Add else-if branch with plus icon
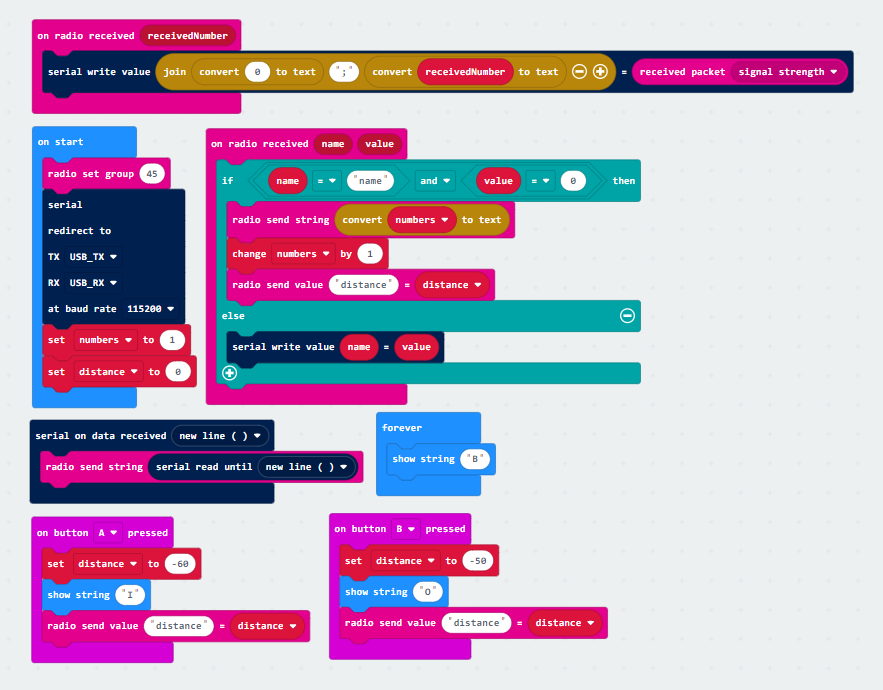This screenshot has width=883, height=690. point(229,373)
